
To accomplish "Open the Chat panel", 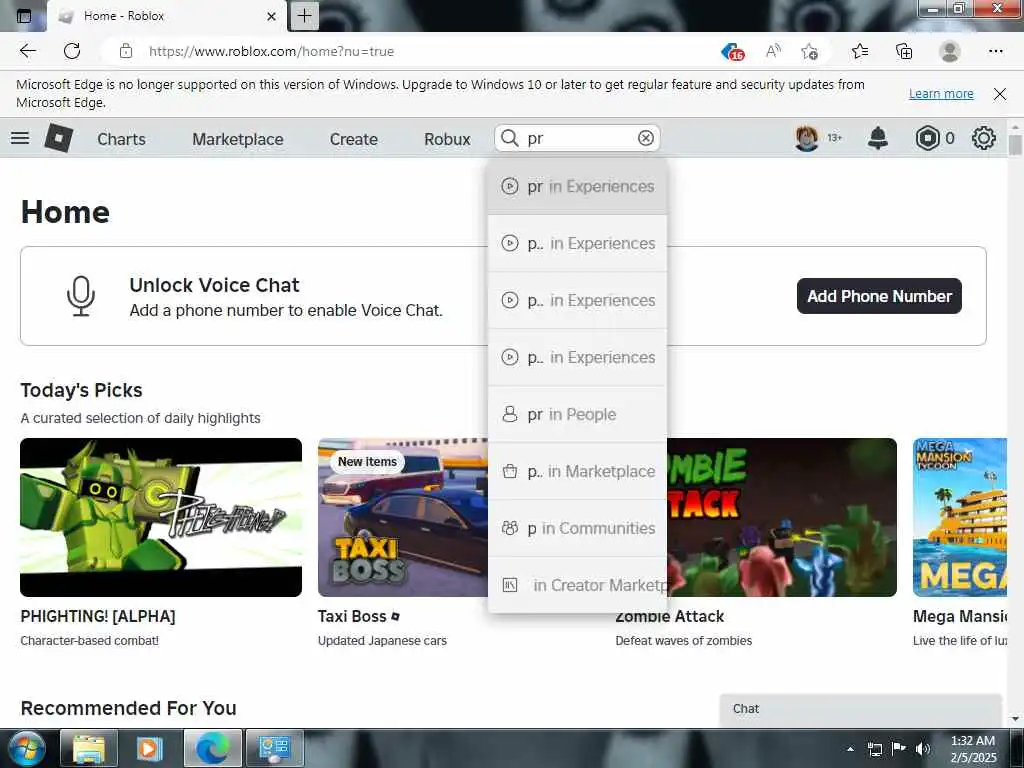I will [x=861, y=709].
